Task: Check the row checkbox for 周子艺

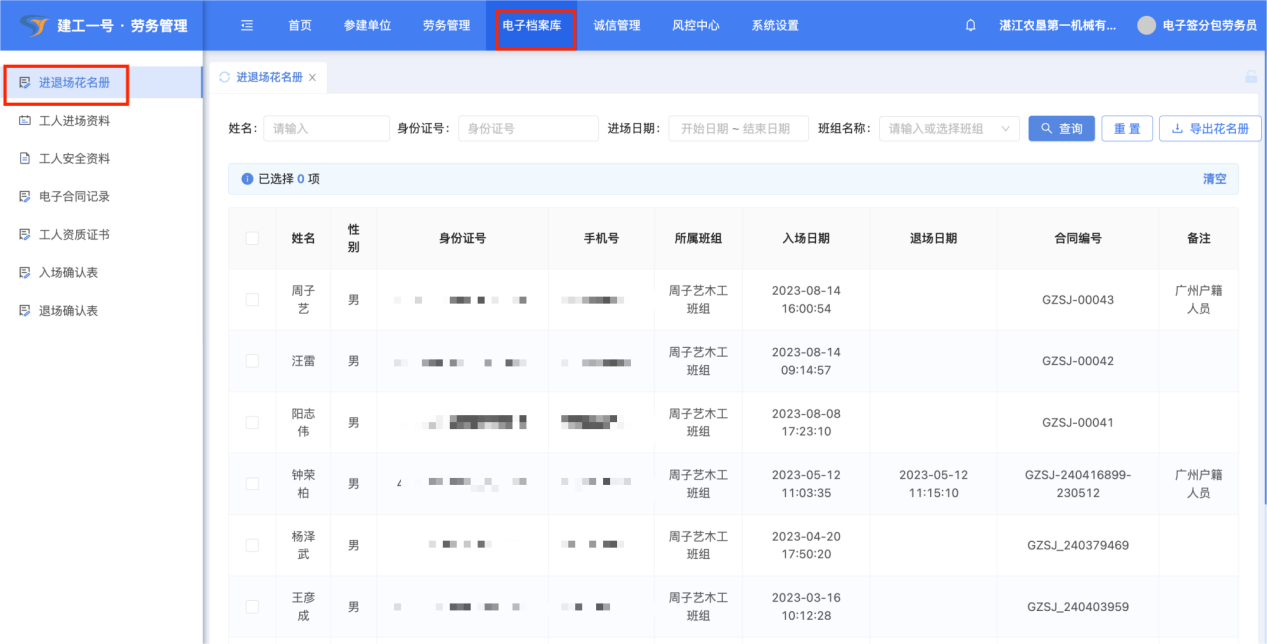Action: (x=252, y=300)
